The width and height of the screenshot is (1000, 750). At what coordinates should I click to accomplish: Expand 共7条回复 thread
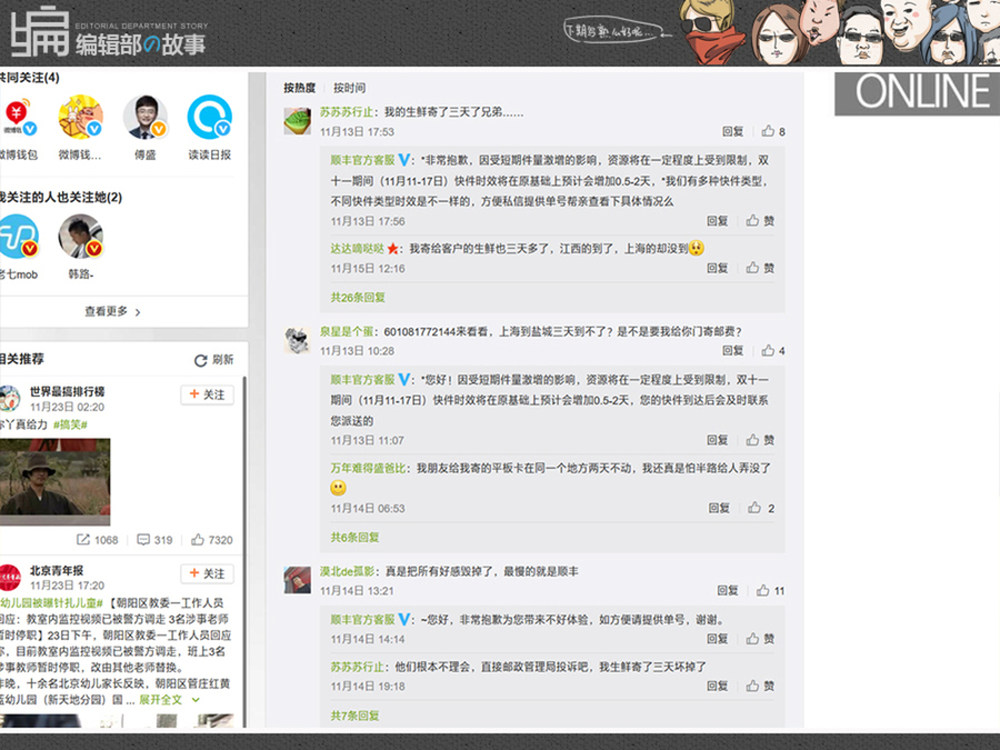(x=355, y=716)
